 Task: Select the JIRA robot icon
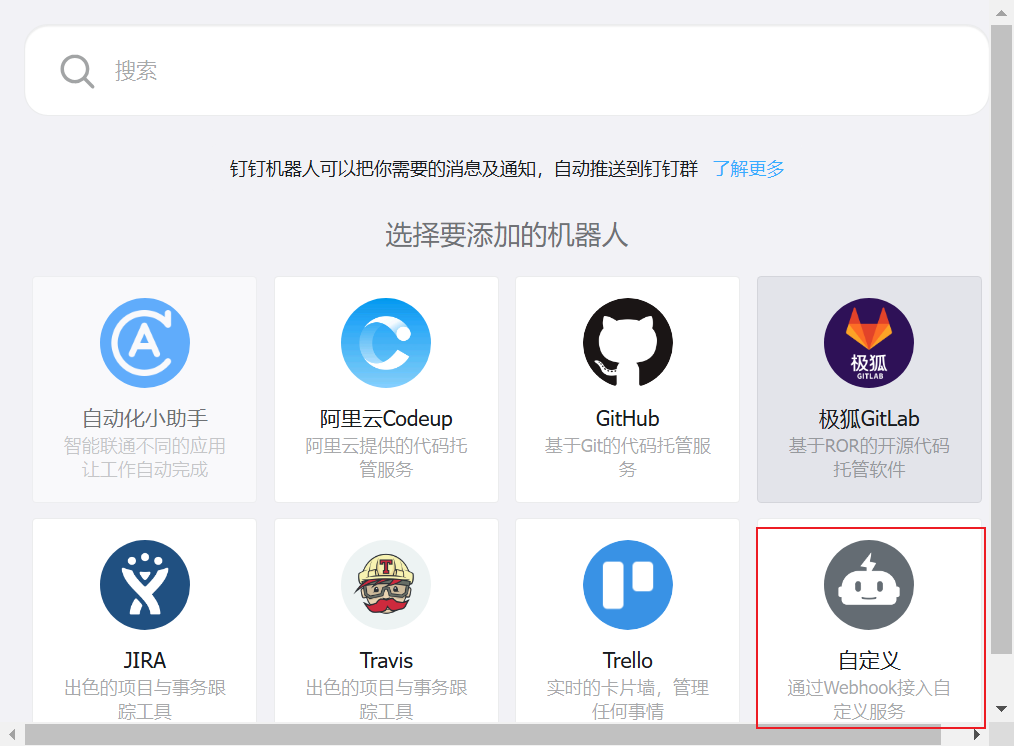pyautogui.click(x=145, y=584)
